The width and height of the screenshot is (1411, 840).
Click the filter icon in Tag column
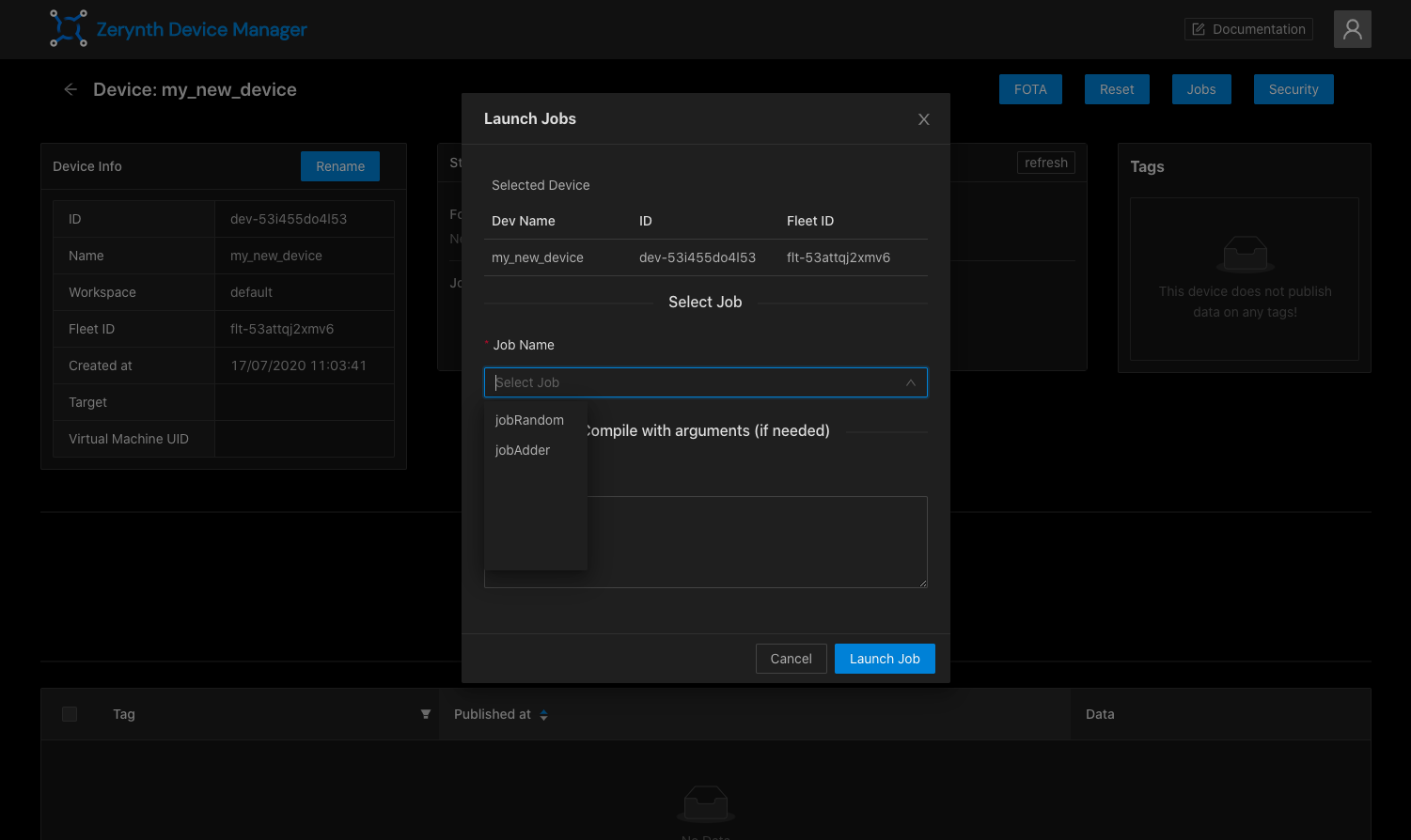click(x=426, y=714)
